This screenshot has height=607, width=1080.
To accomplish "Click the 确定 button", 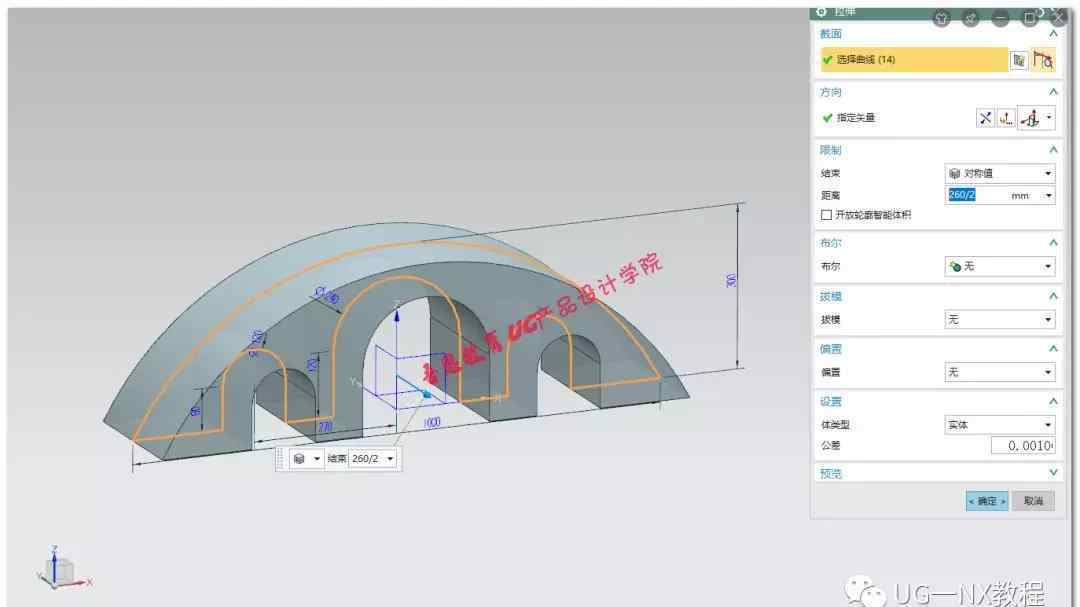I will click(986, 501).
